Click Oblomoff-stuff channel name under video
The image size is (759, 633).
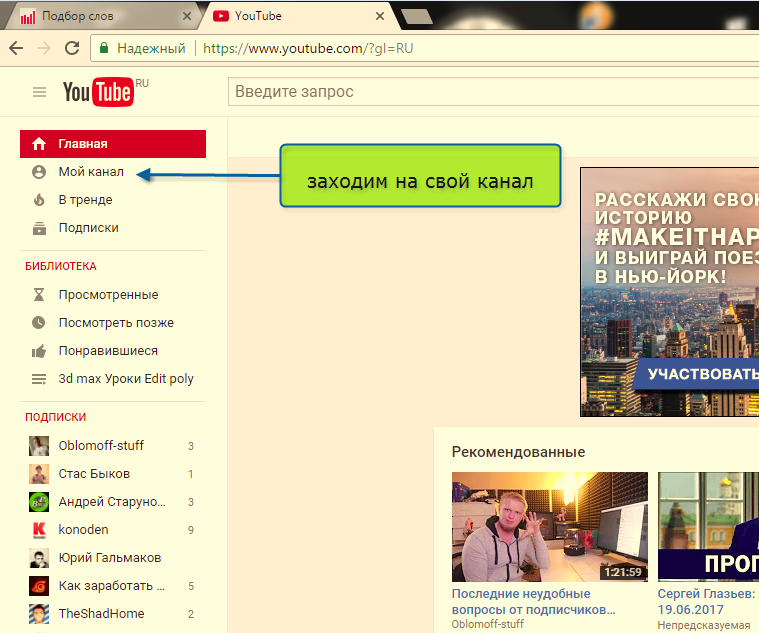(x=487, y=624)
